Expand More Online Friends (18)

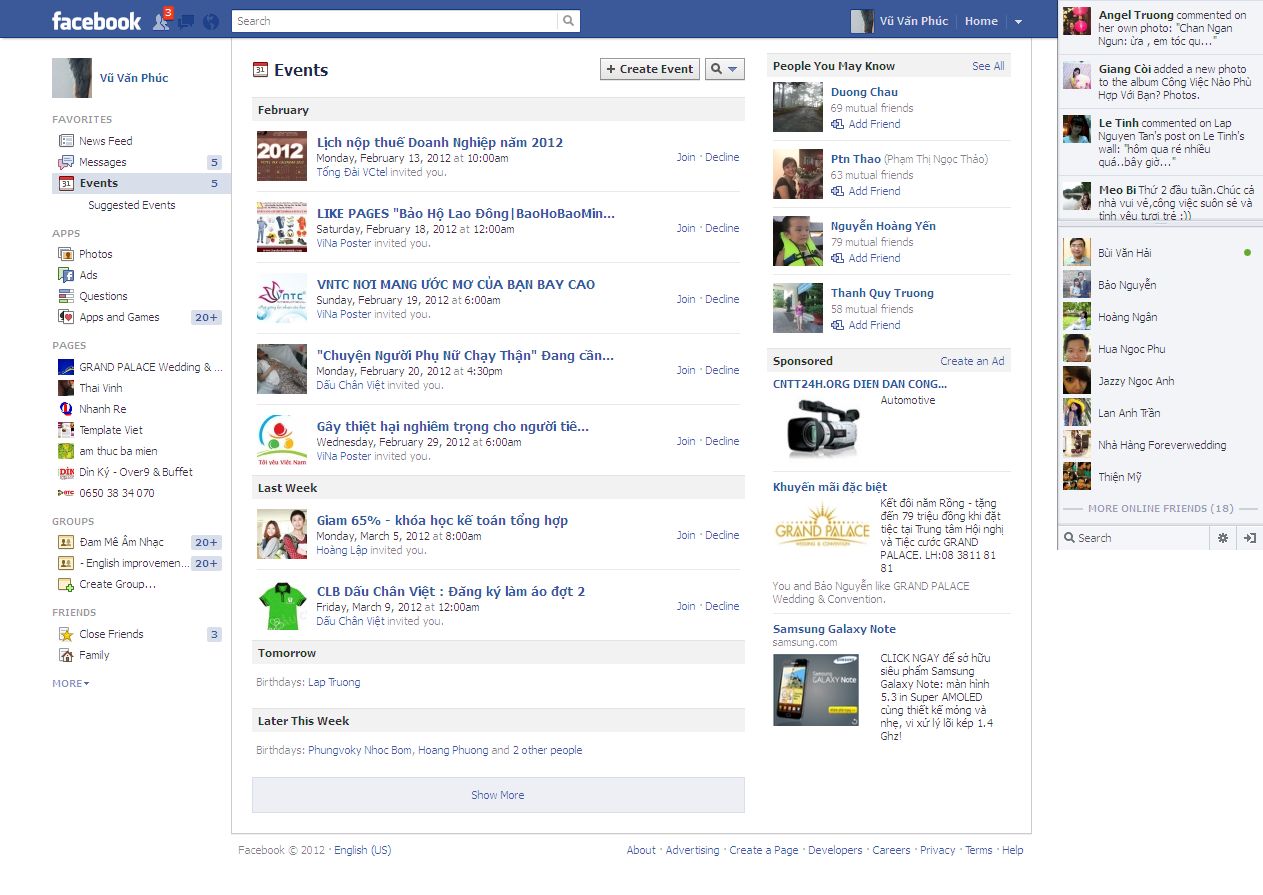tap(1160, 508)
